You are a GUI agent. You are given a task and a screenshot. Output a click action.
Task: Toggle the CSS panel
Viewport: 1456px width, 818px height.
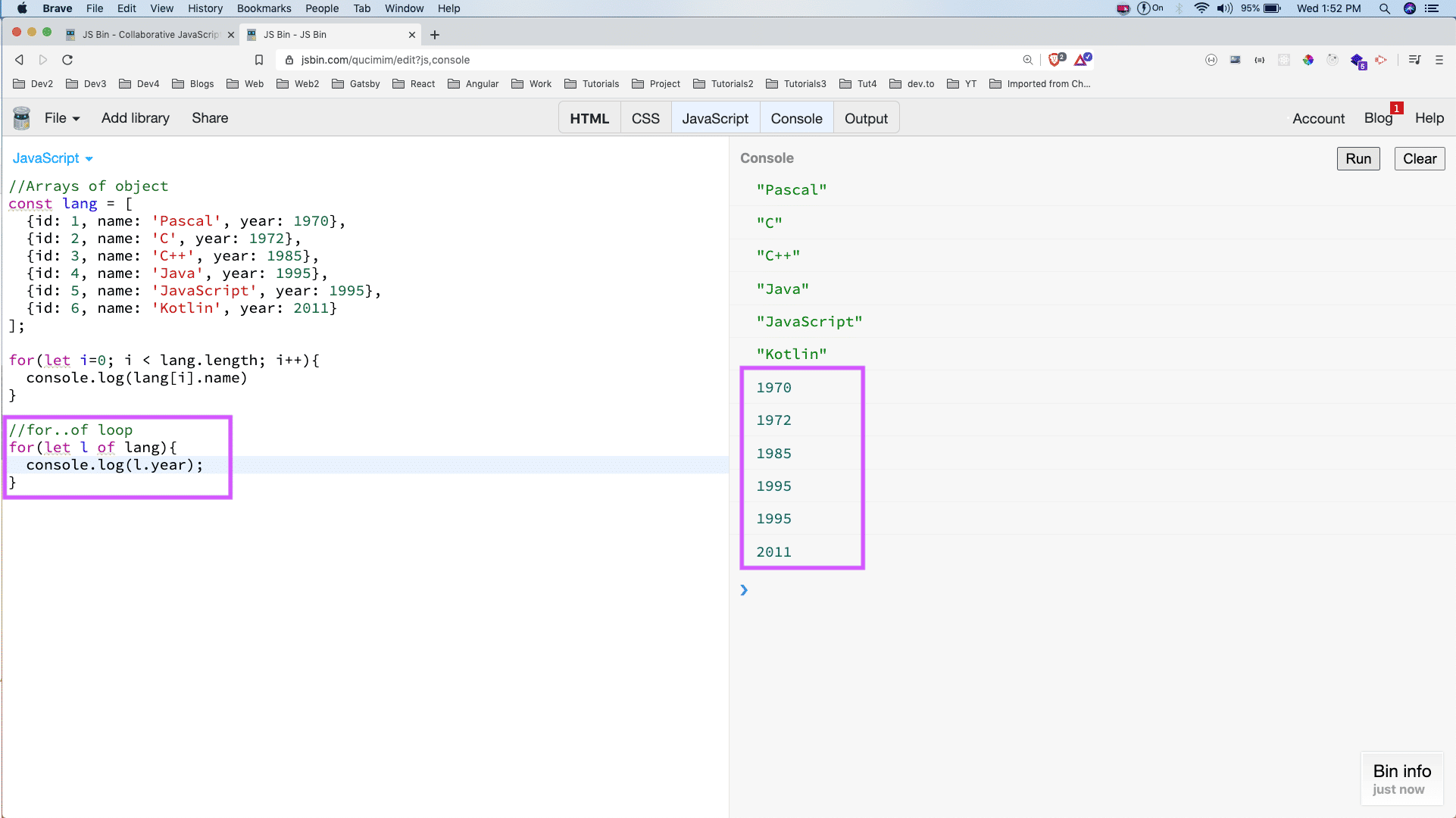coord(645,118)
